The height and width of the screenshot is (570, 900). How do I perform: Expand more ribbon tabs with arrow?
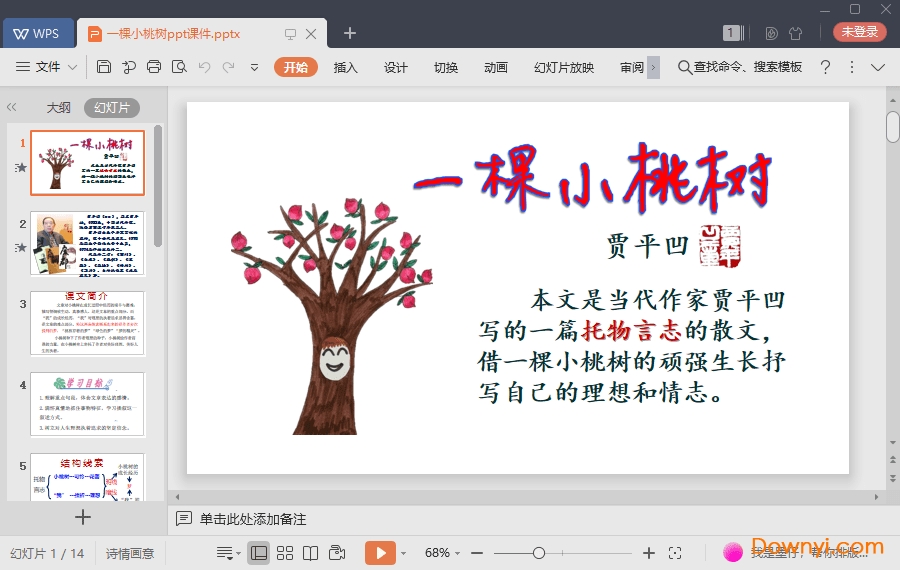(x=653, y=67)
